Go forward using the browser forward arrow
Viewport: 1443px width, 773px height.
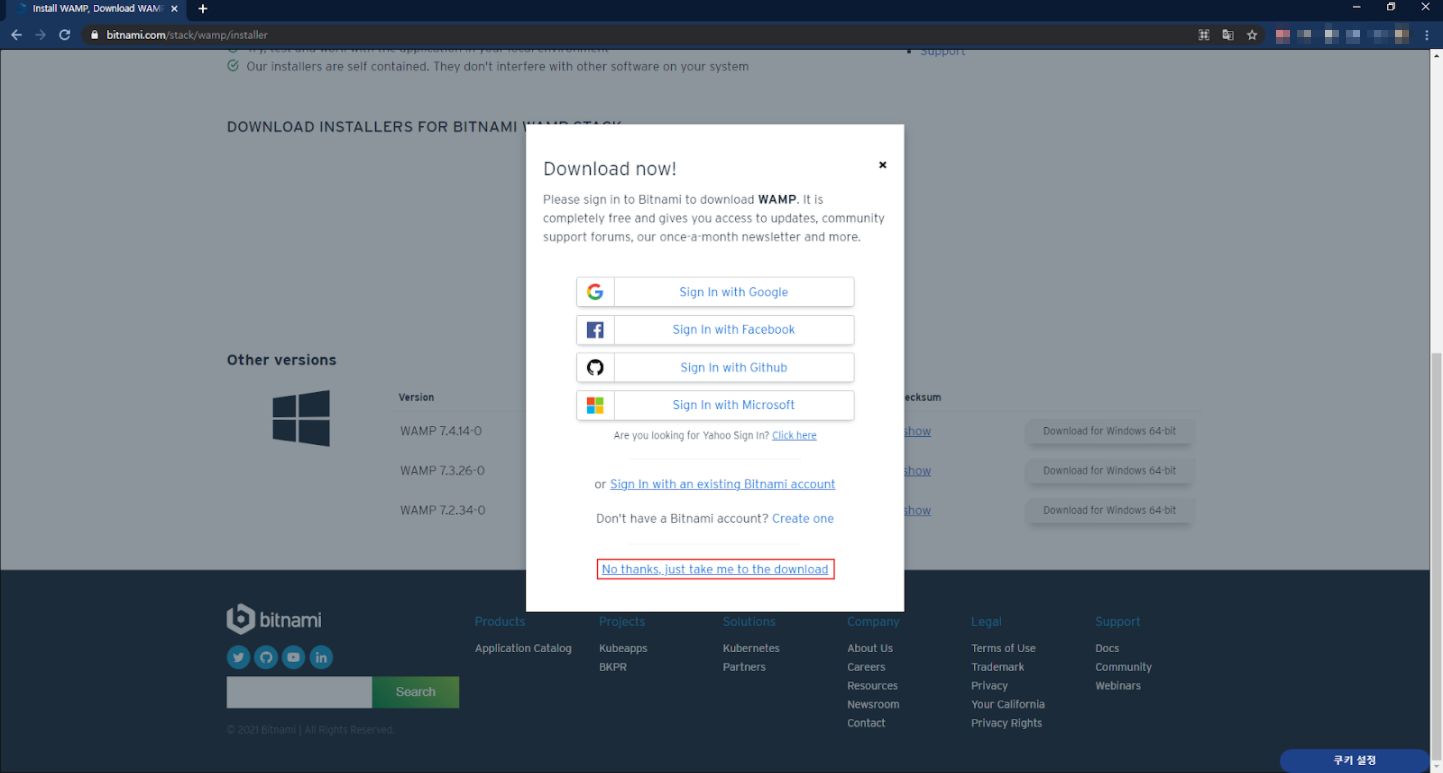40,35
